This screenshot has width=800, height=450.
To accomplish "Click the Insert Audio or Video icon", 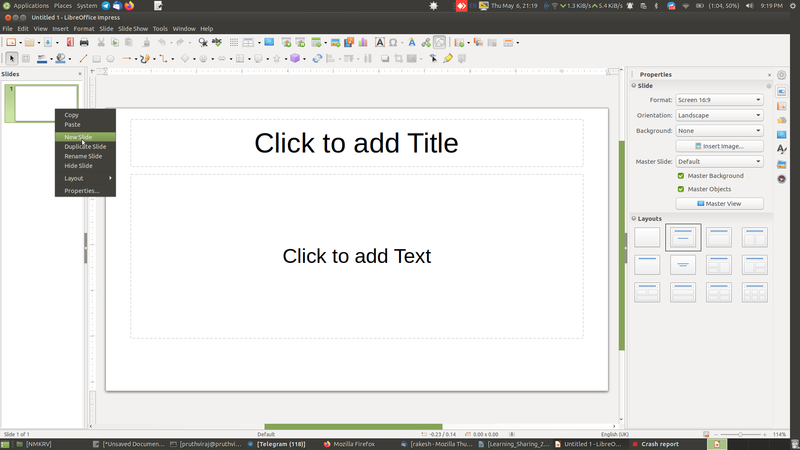I will tap(349, 42).
